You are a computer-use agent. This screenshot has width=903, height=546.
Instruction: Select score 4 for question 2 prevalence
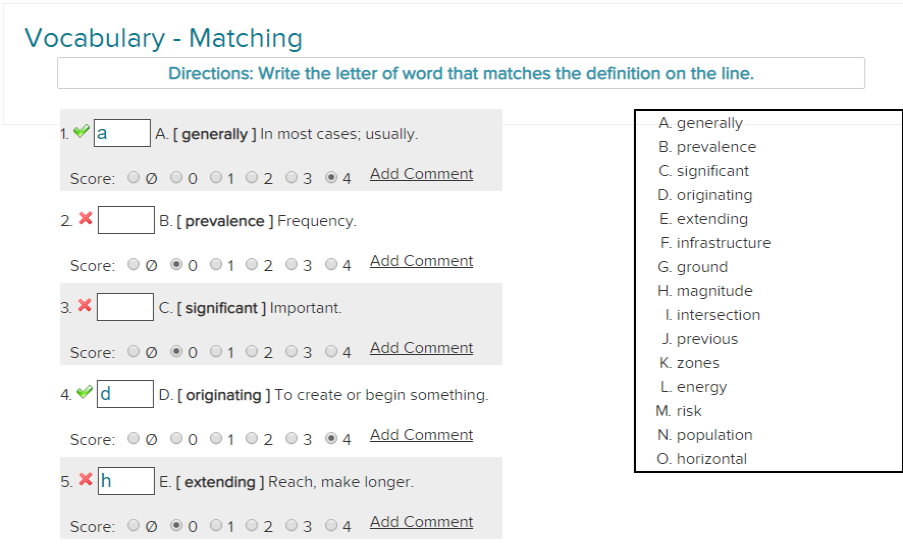pos(331,264)
